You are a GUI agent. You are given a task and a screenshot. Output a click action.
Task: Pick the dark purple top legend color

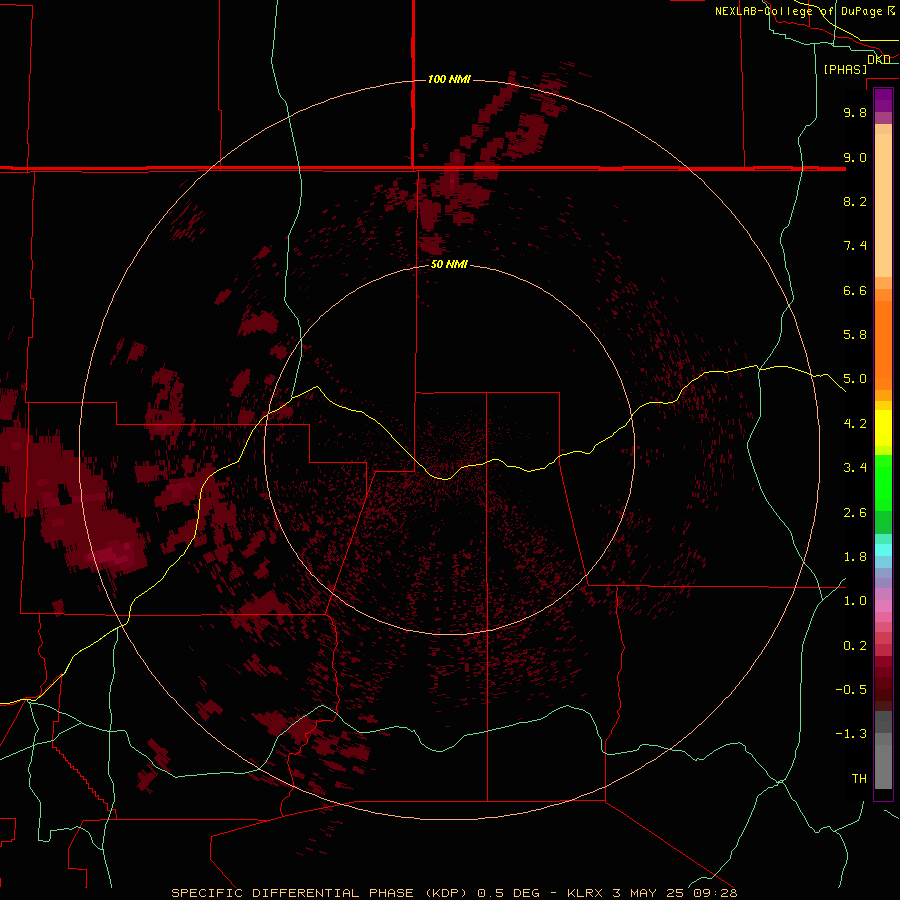click(883, 96)
